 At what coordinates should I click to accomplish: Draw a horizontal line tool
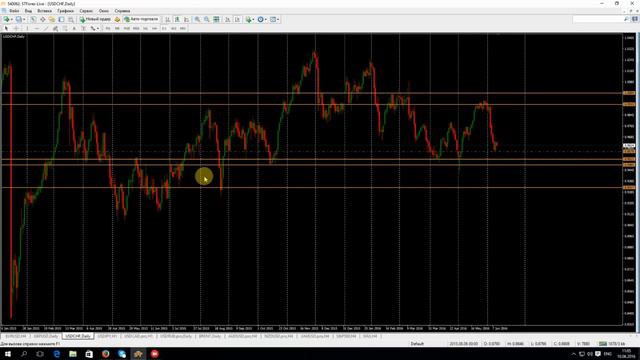pyautogui.click(x=37, y=28)
